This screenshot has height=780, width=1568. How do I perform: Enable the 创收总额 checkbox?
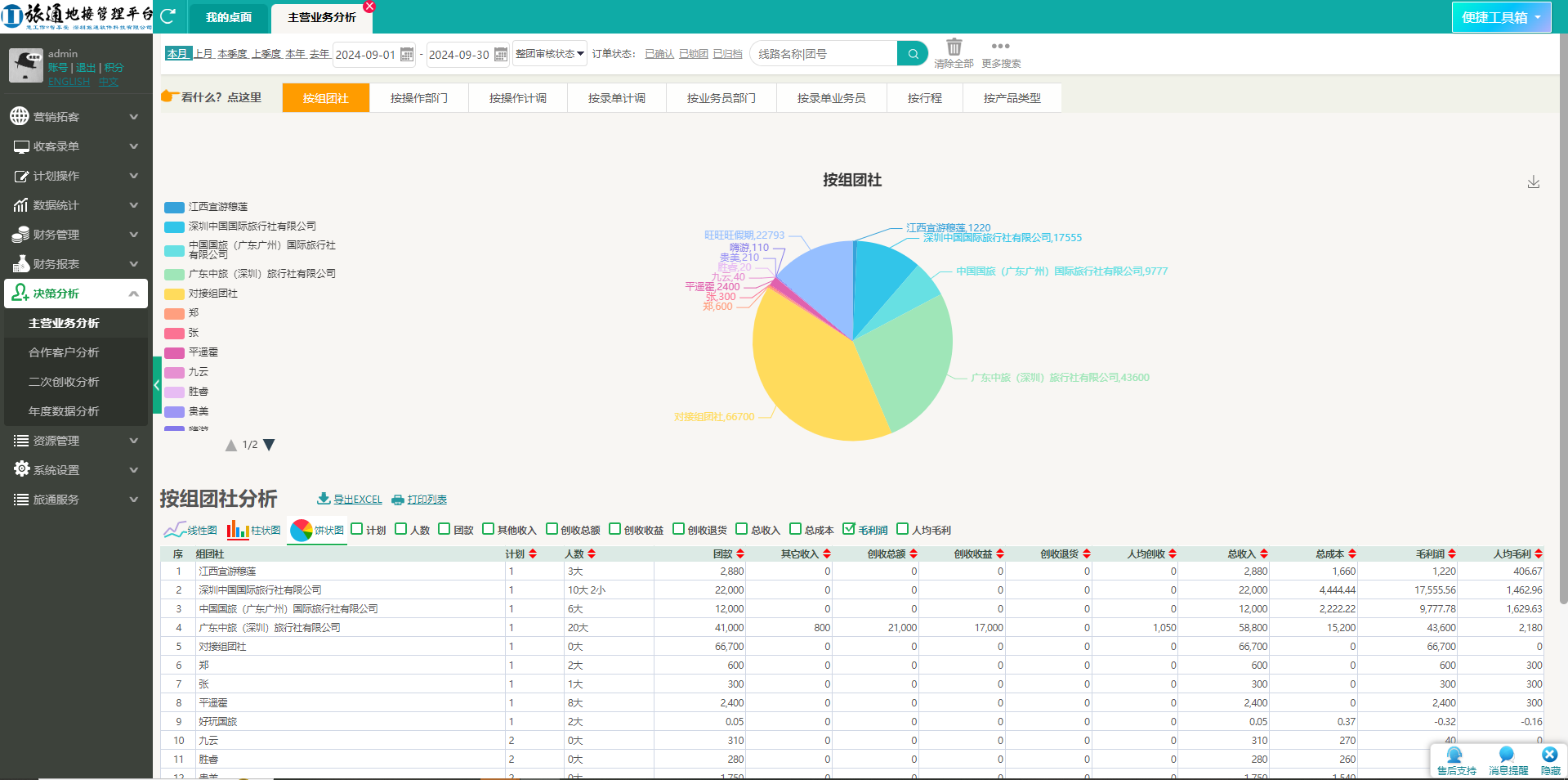(552, 529)
